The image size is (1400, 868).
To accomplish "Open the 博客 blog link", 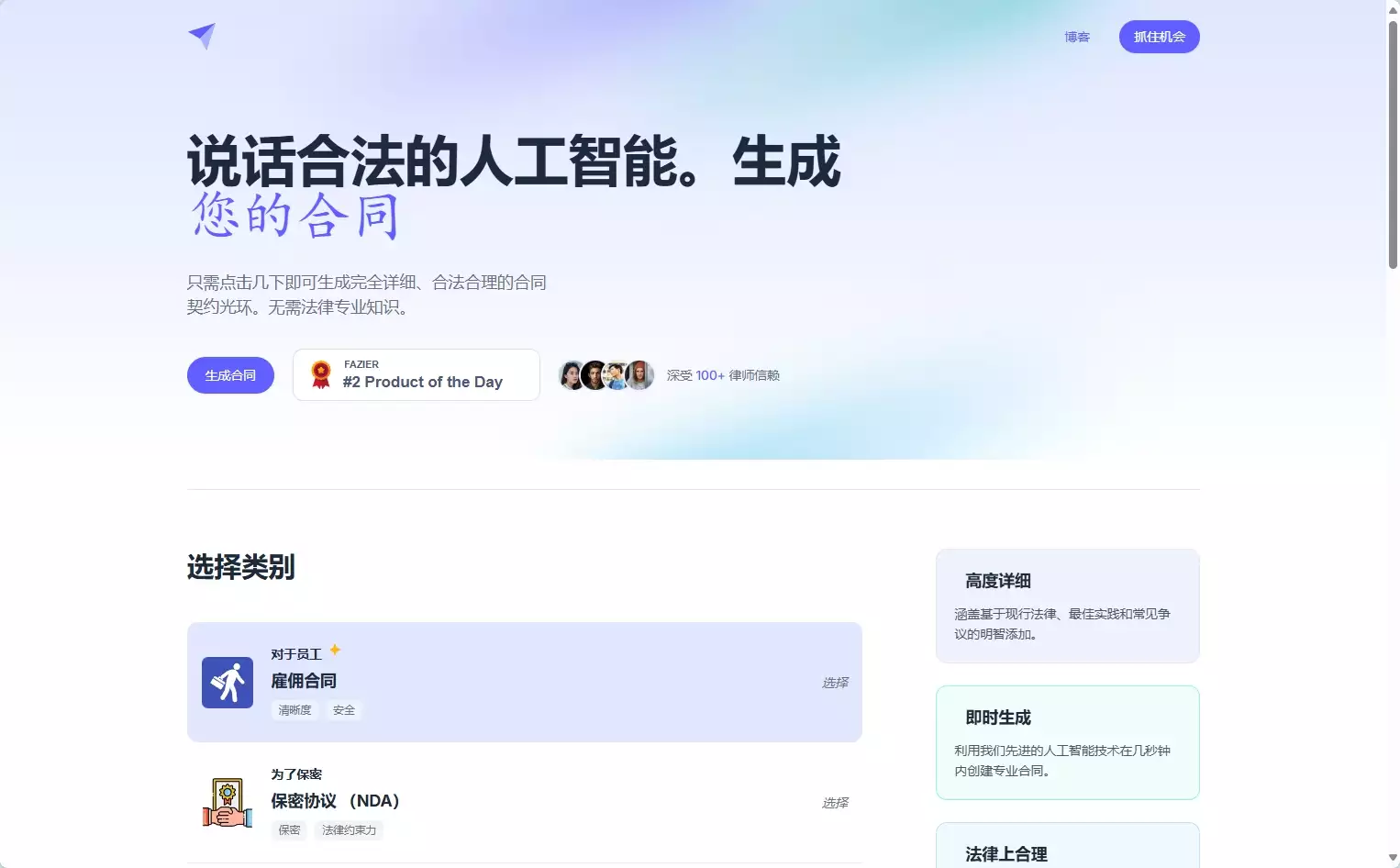I will pos(1077,38).
